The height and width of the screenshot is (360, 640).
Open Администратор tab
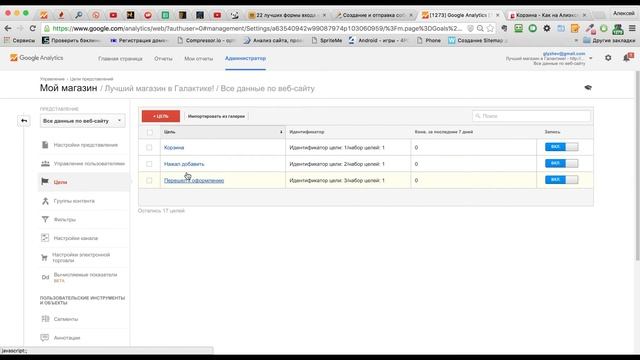click(245, 58)
